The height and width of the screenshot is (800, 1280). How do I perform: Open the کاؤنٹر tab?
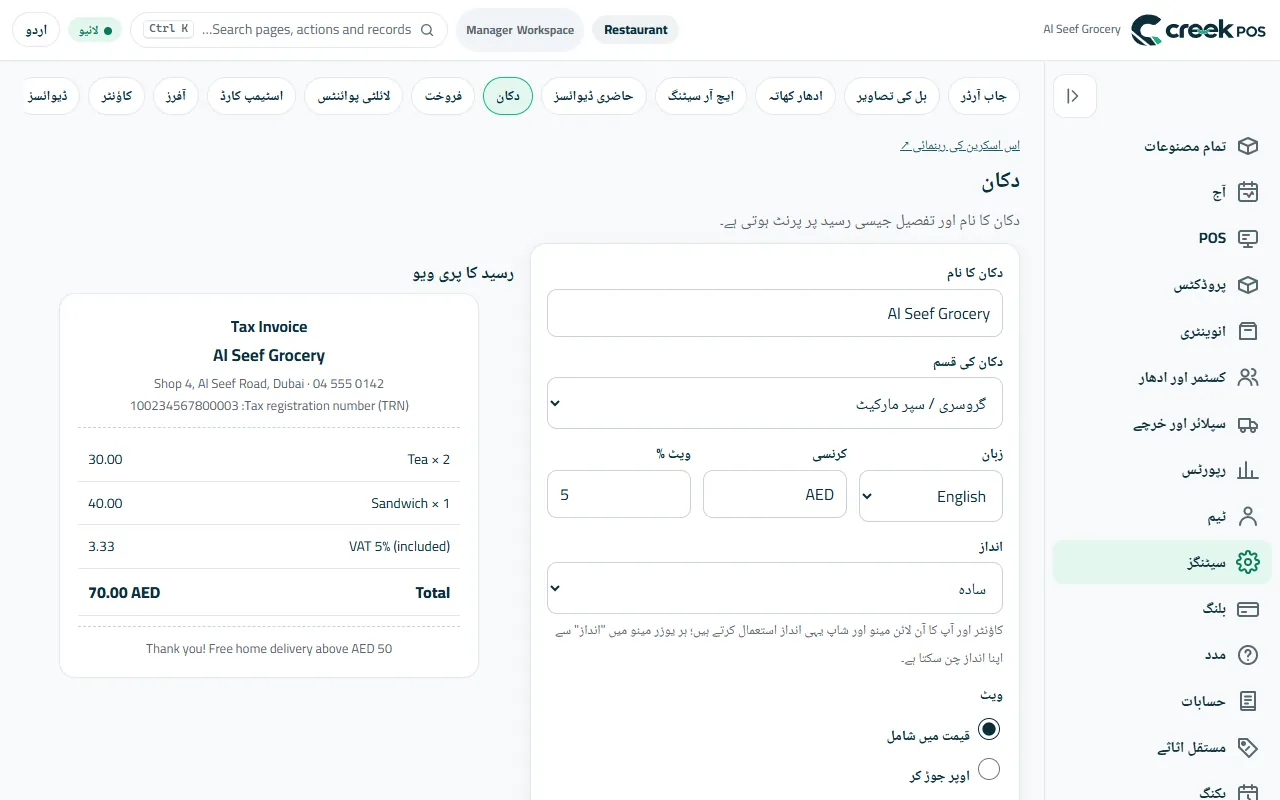(117, 96)
